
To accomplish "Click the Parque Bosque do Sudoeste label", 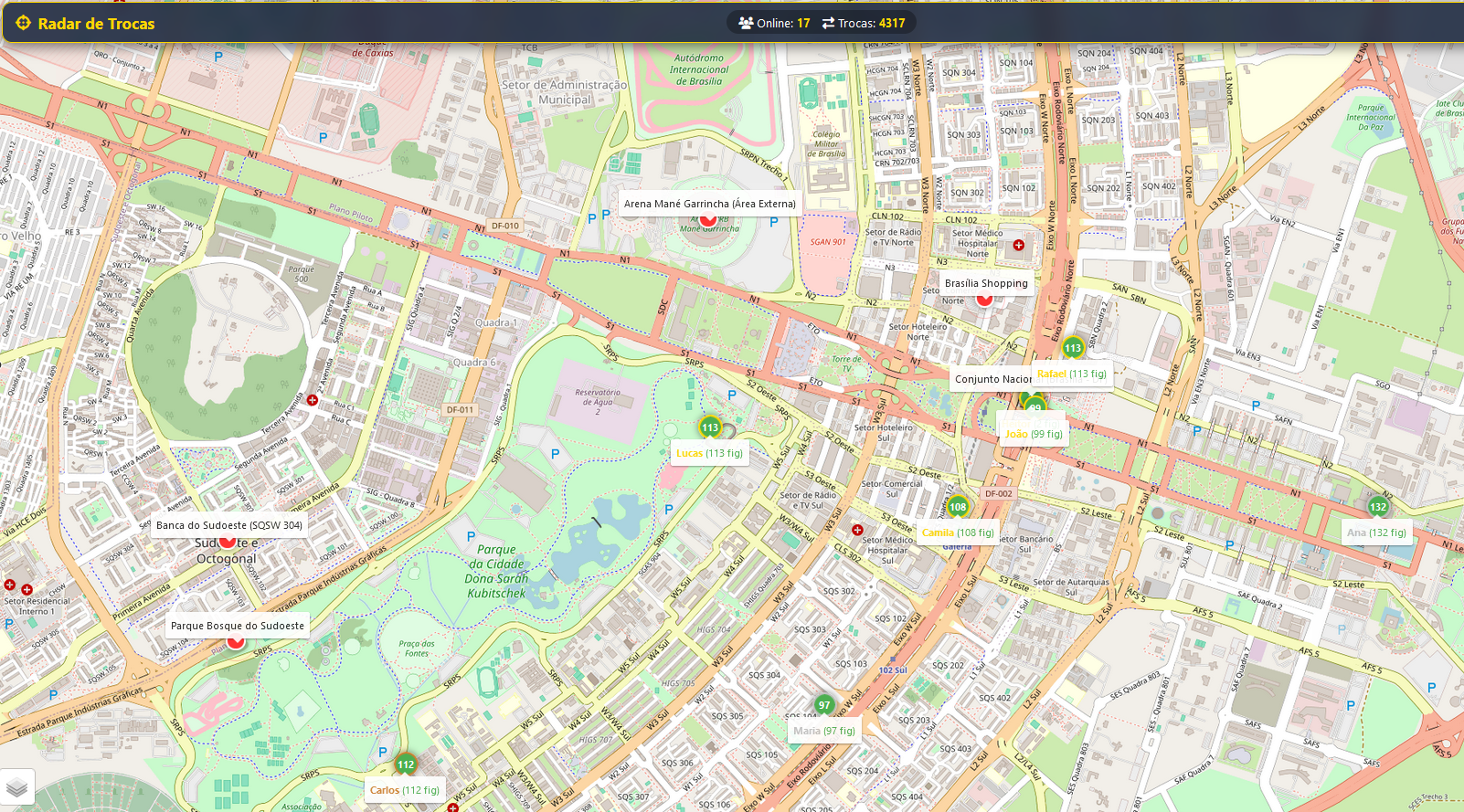I will click(238, 626).
